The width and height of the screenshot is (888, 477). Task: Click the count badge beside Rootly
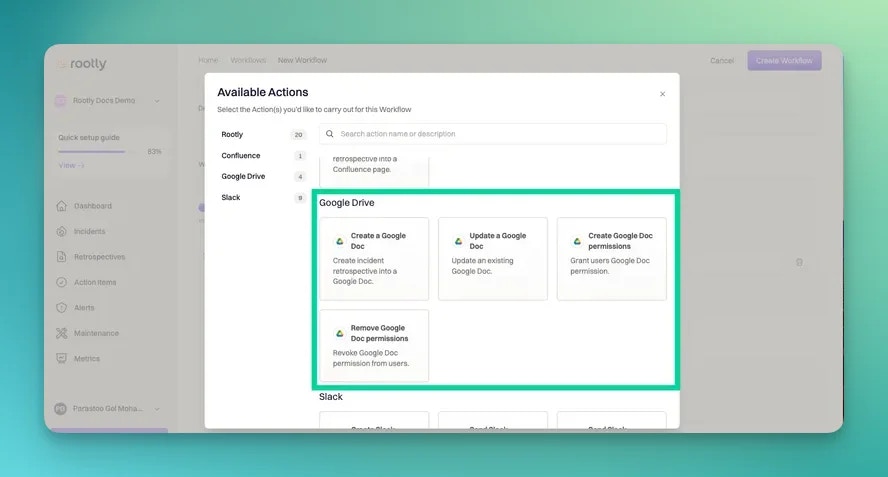click(x=298, y=135)
